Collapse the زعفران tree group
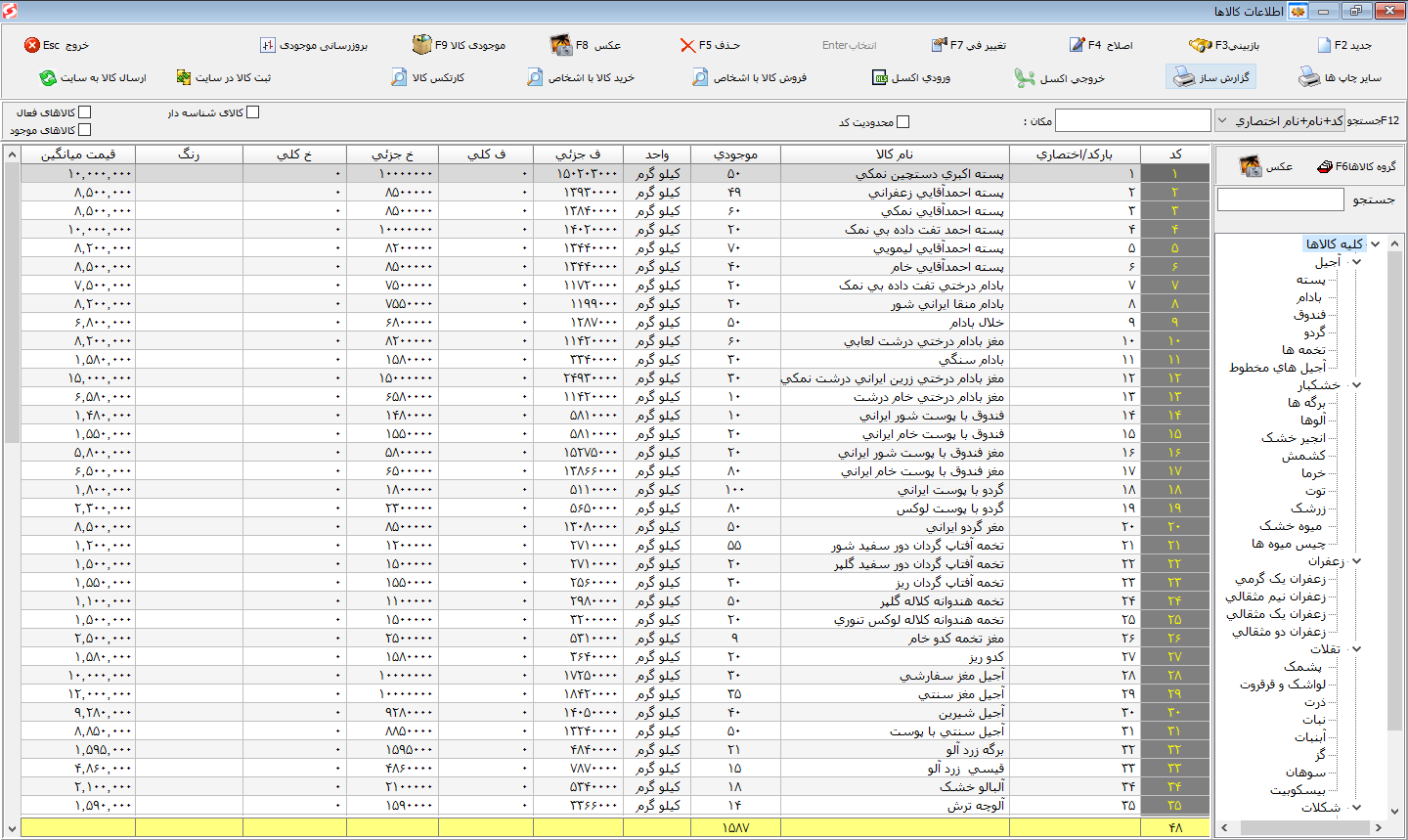The height and width of the screenshot is (840, 1408). 1357,561
